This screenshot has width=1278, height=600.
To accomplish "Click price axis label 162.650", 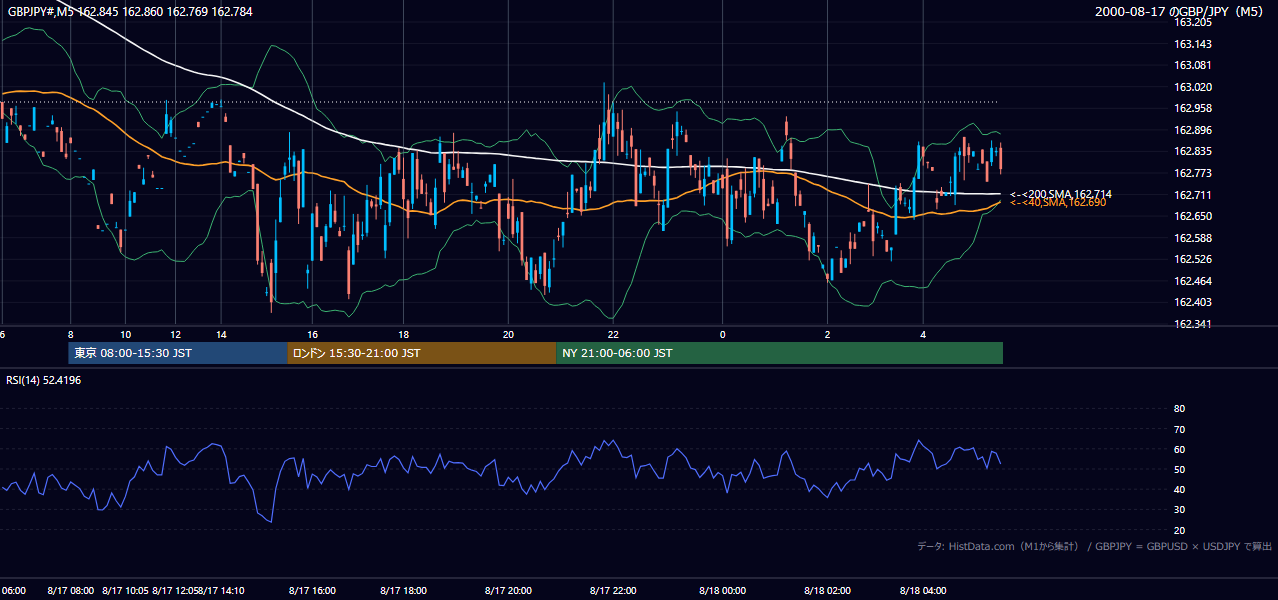I will point(1192,216).
